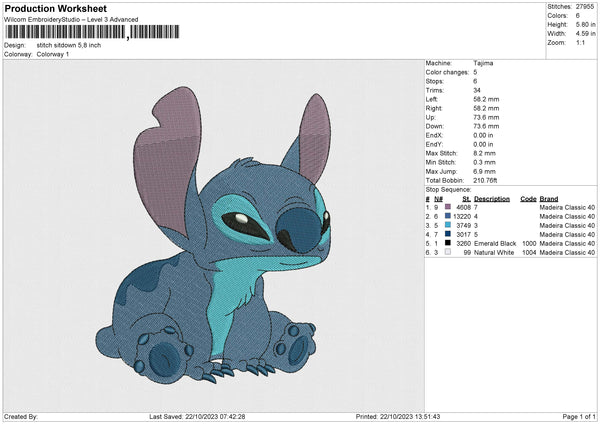
Task: Click the Brand column header
Action: pyautogui.click(x=549, y=197)
